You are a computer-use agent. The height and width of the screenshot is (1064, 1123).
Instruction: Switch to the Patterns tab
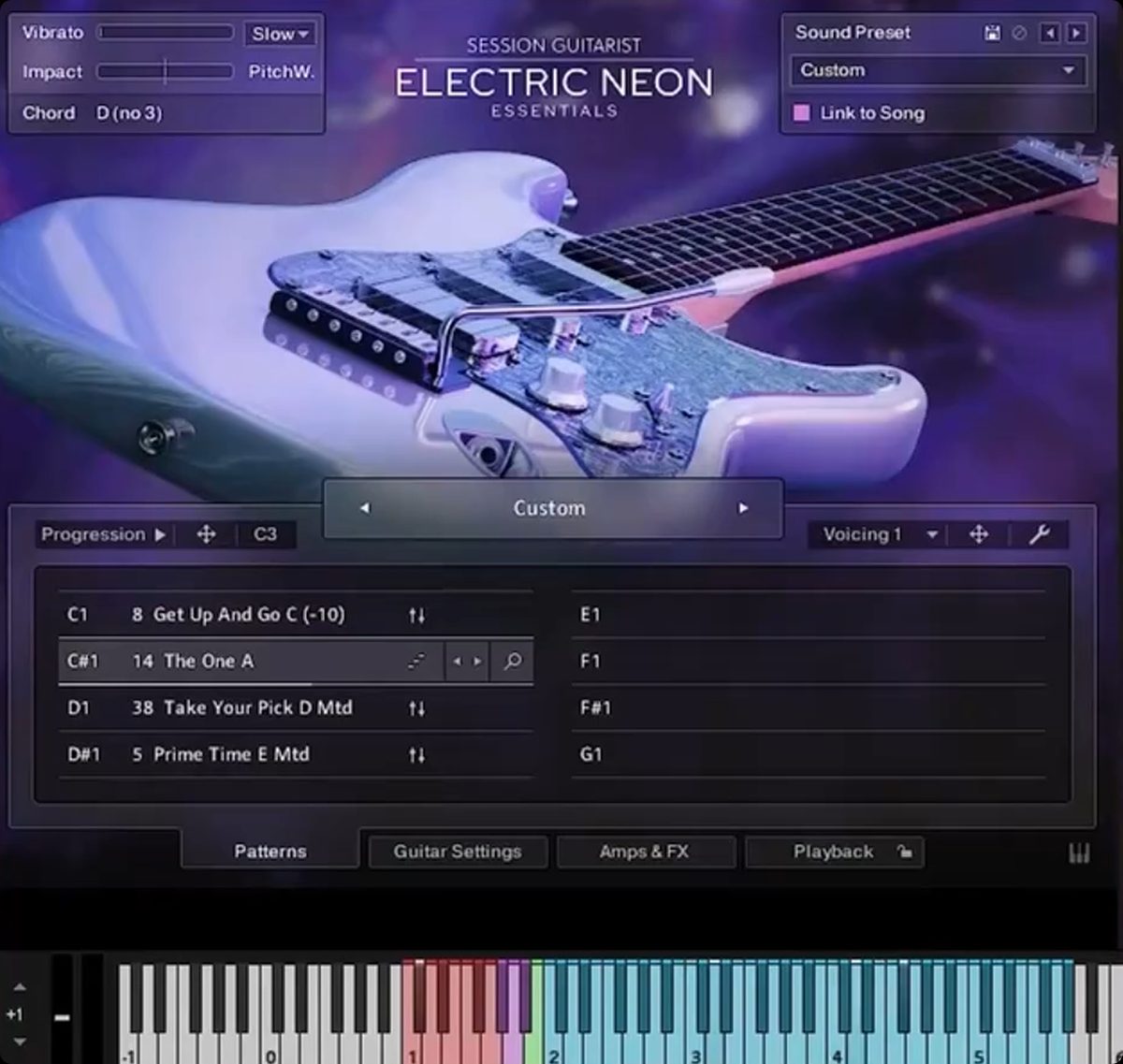[270, 852]
